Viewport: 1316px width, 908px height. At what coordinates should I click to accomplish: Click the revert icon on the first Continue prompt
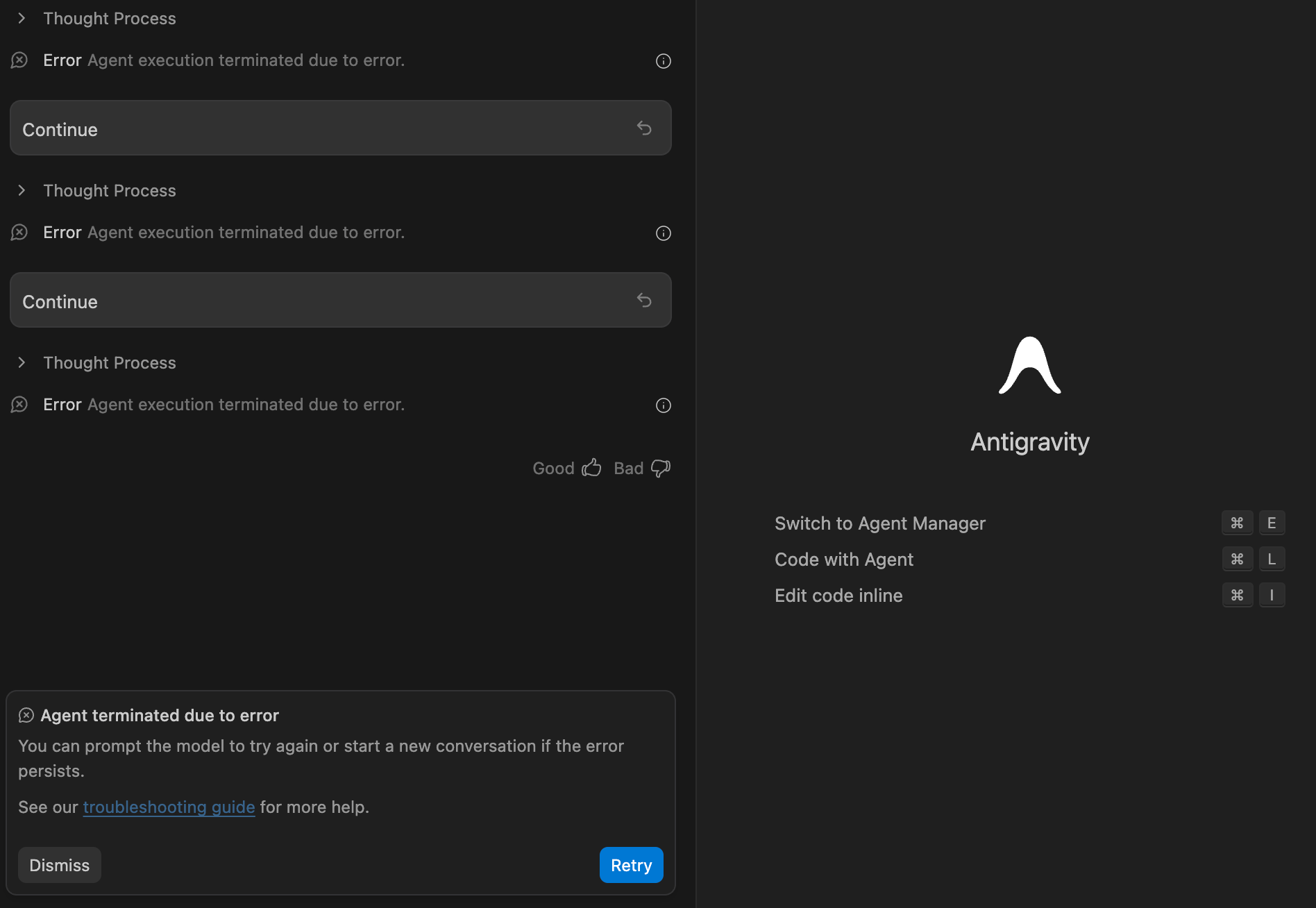(x=644, y=128)
